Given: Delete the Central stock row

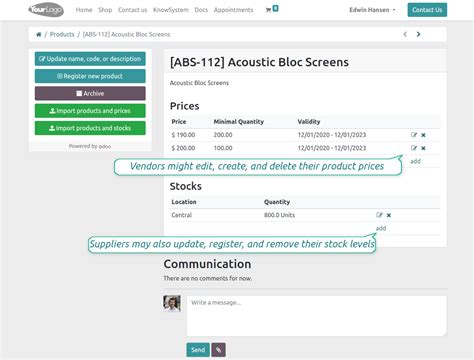Looking at the screenshot, I should (x=389, y=215).
